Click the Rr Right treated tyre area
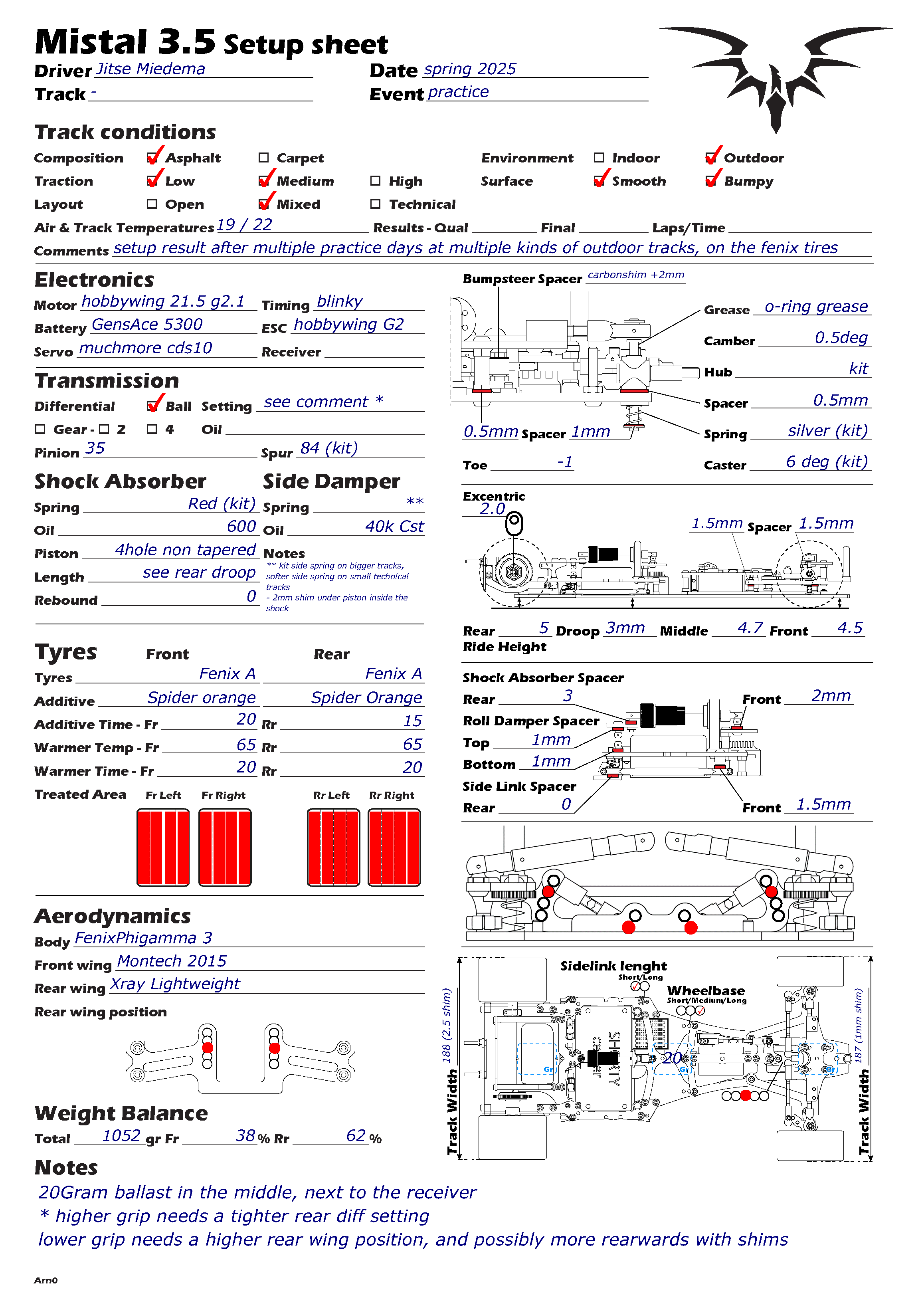 (x=394, y=847)
